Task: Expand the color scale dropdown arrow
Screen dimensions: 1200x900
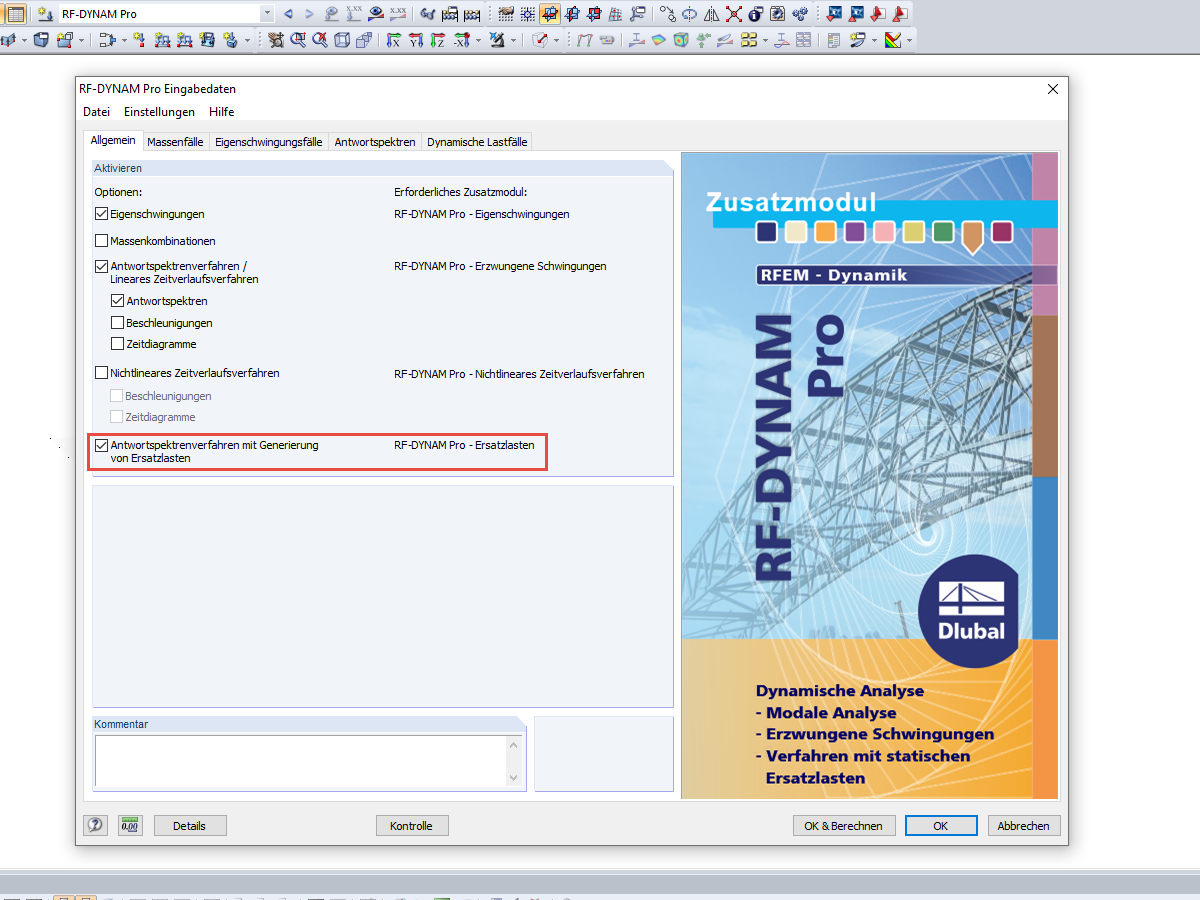Action: (x=908, y=41)
